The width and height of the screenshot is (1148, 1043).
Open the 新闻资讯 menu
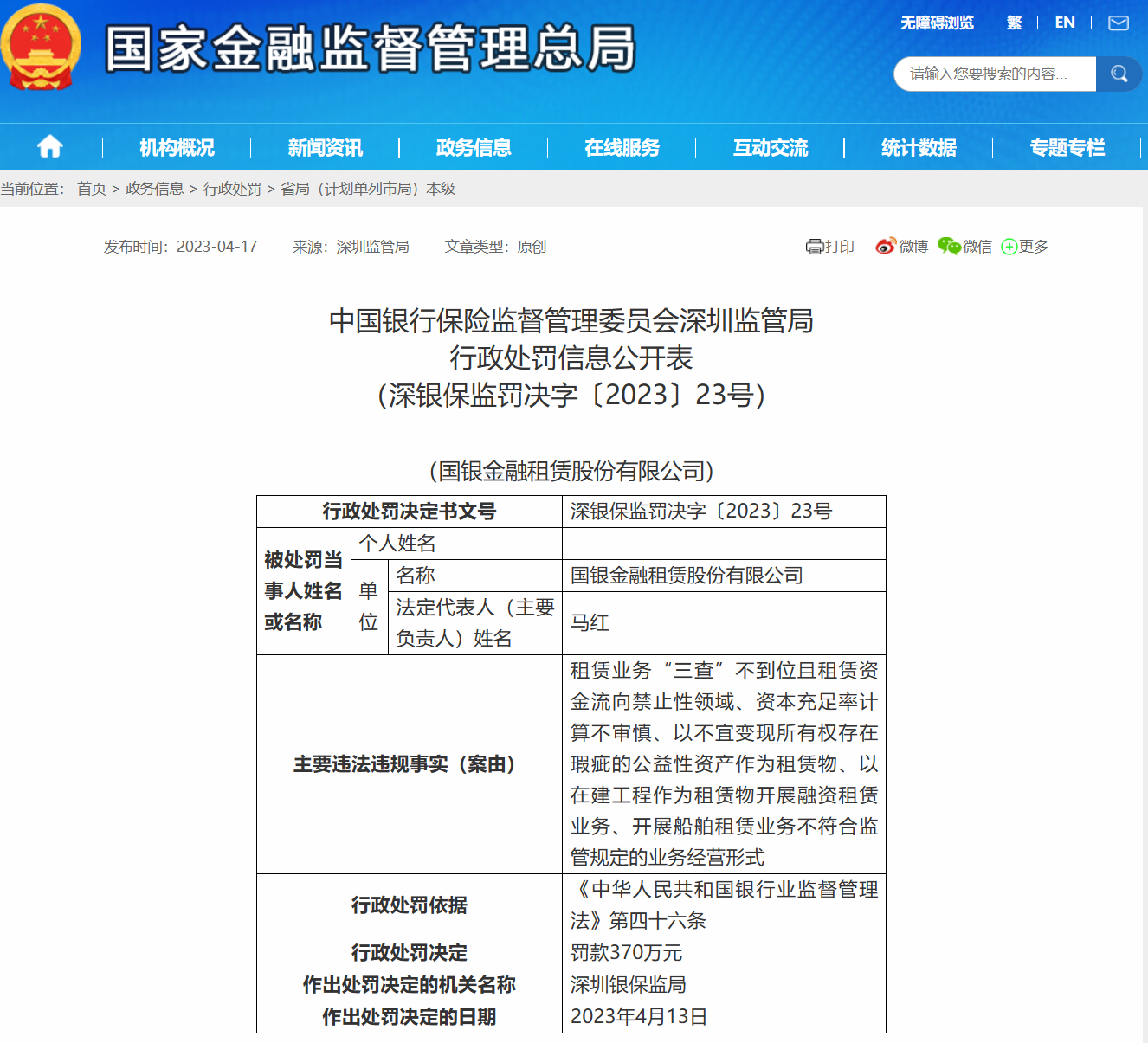coord(325,147)
